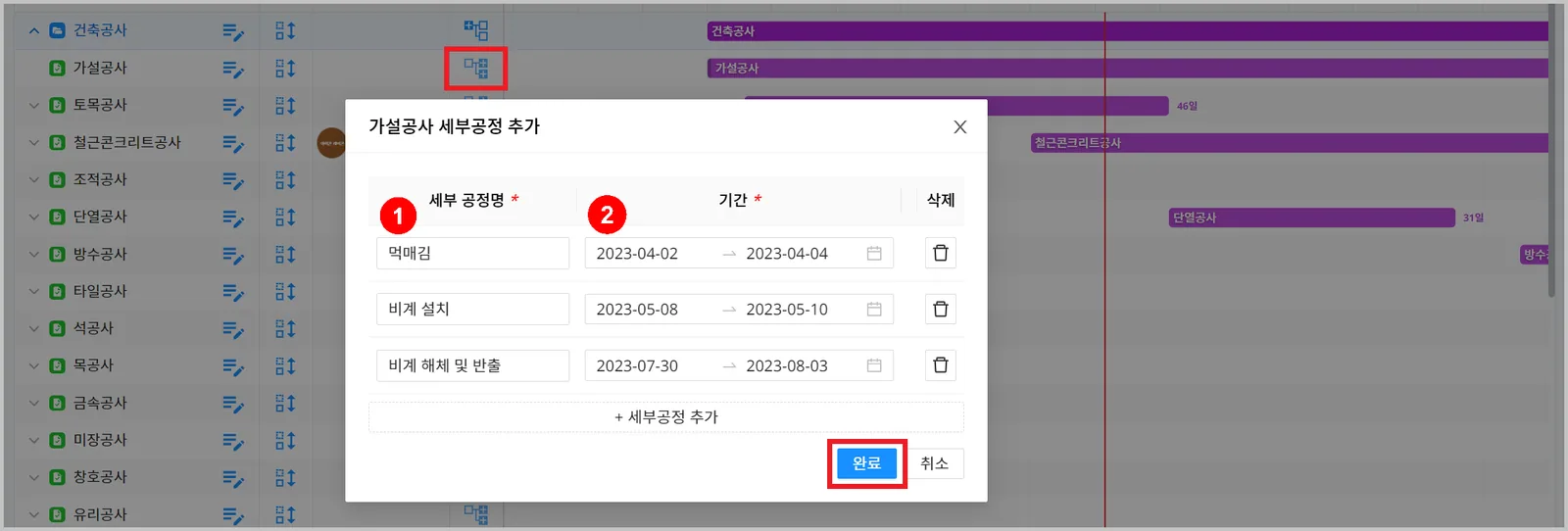The width and height of the screenshot is (1568, 531).
Task: Delete the 비계 설치 row
Action: click(x=940, y=309)
